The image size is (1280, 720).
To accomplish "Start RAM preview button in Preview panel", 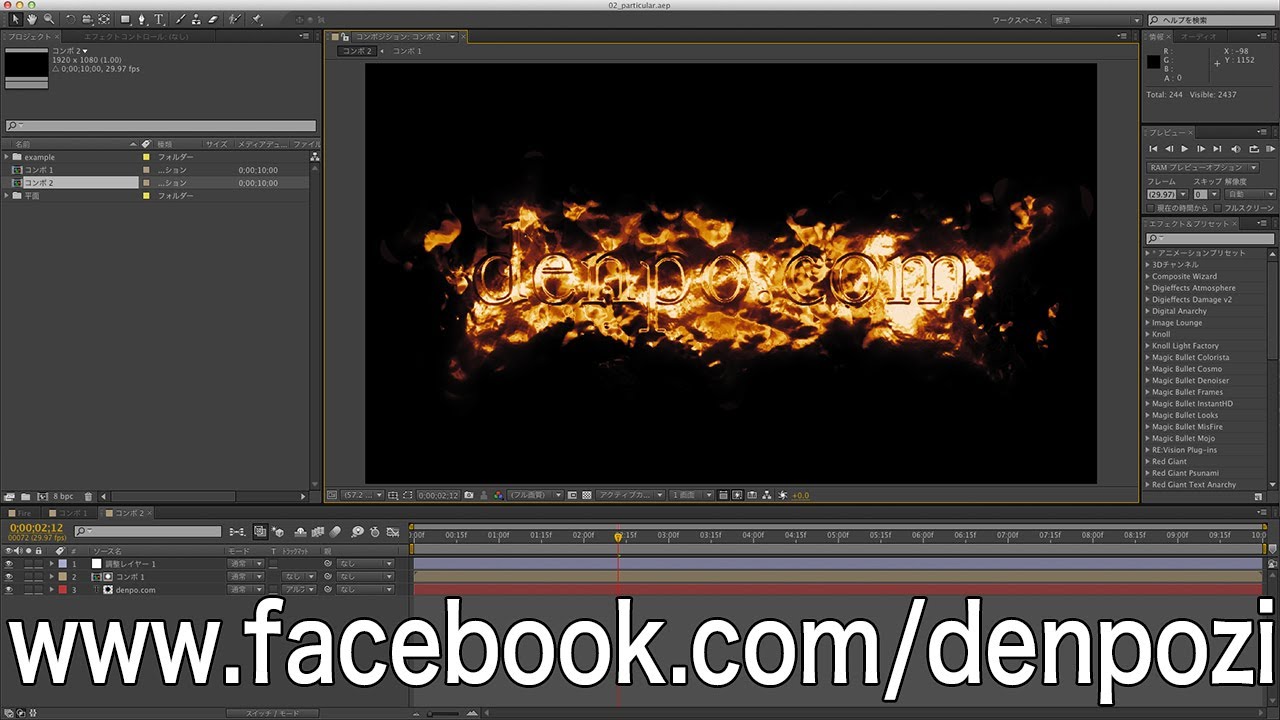I will (x=1270, y=149).
